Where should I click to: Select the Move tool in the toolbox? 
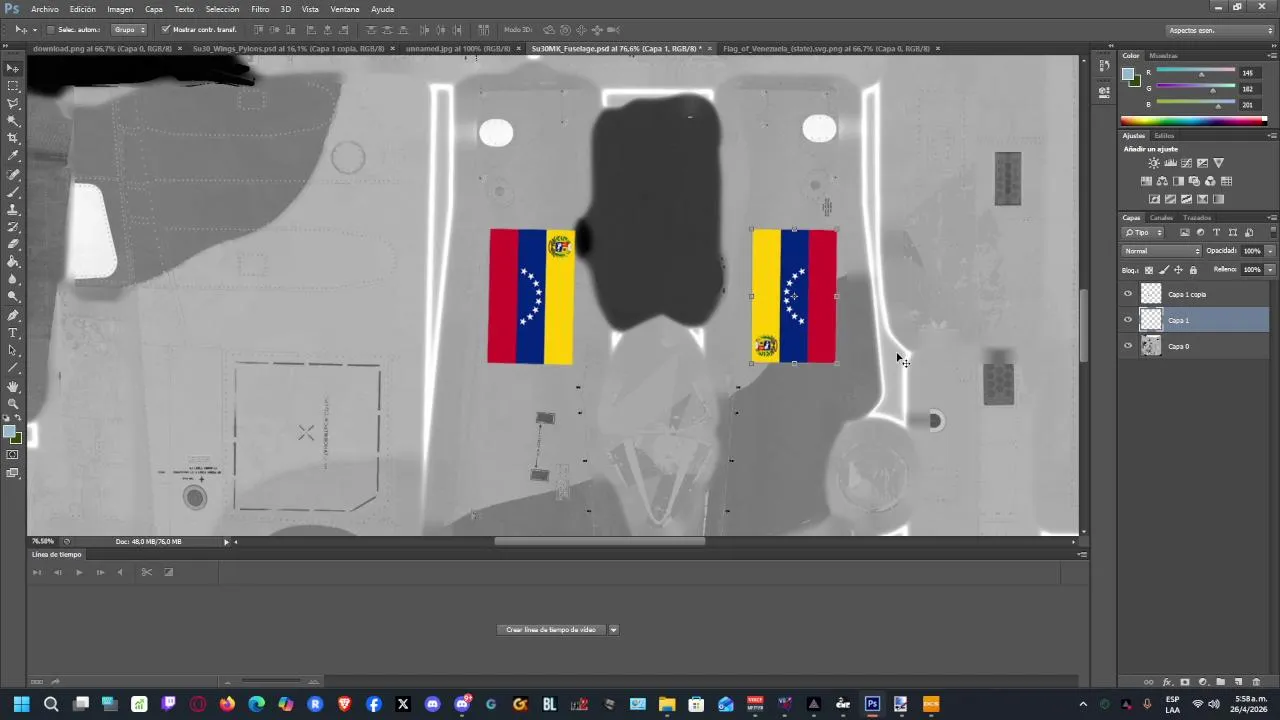[x=13, y=68]
